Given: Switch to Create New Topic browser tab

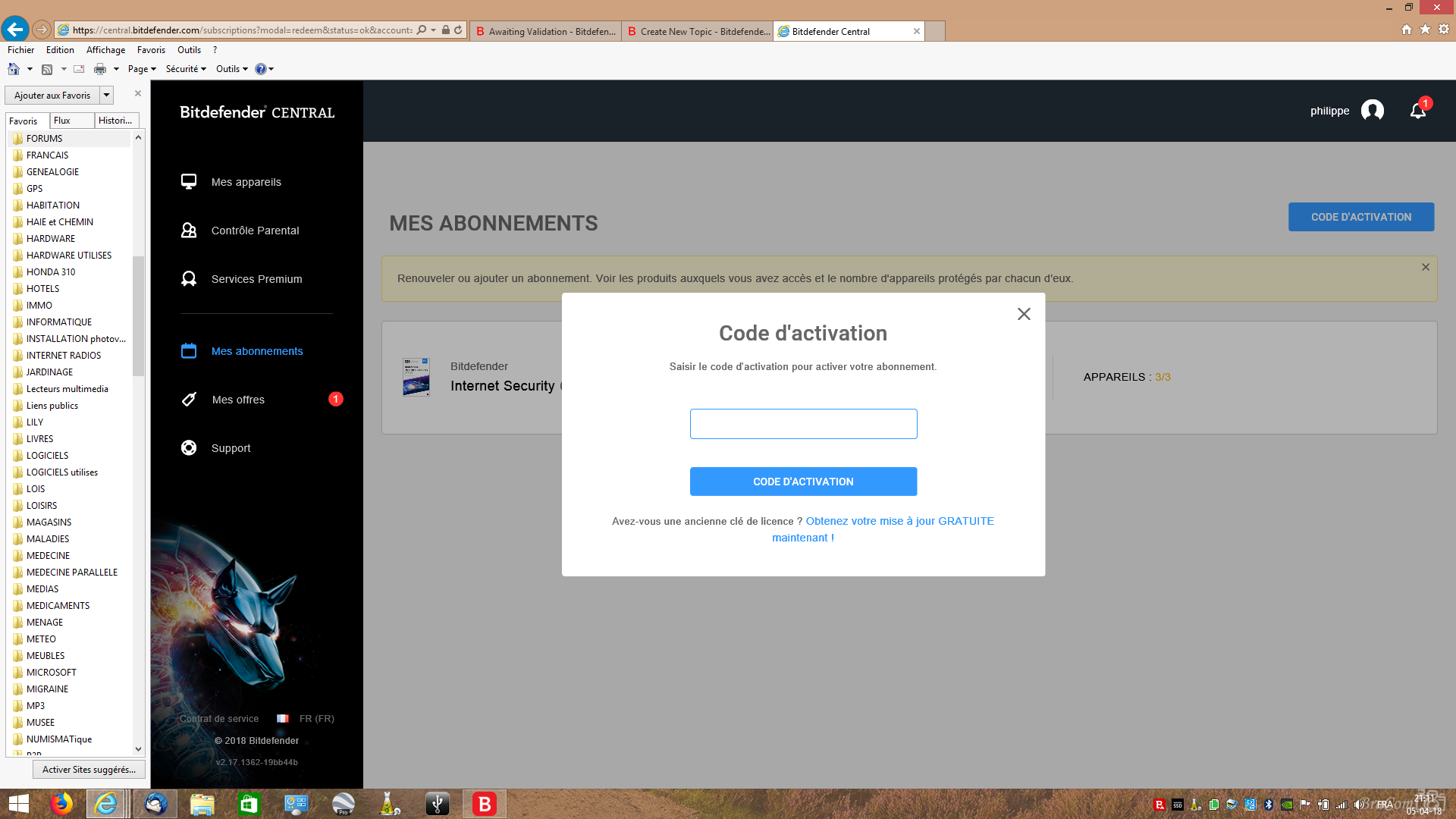Looking at the screenshot, I should click(x=698, y=31).
